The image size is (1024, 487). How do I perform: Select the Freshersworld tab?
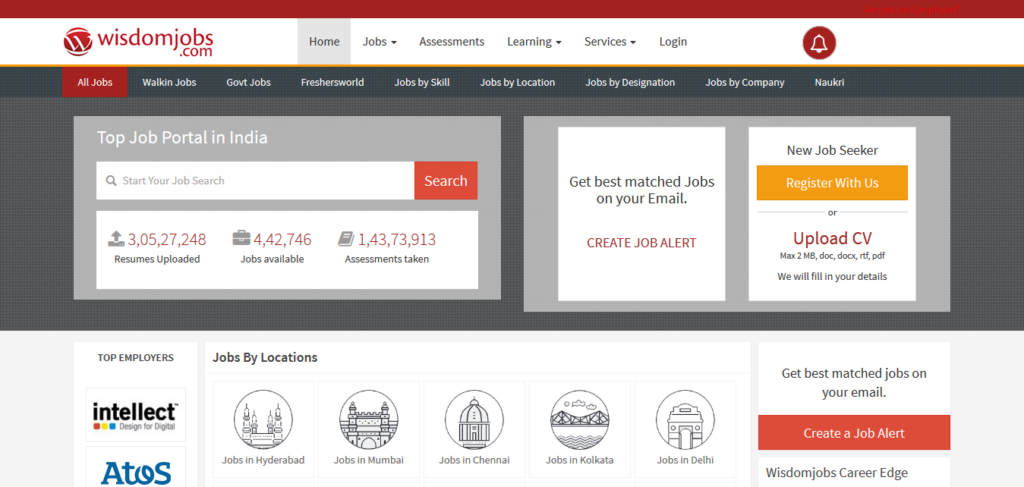click(332, 82)
